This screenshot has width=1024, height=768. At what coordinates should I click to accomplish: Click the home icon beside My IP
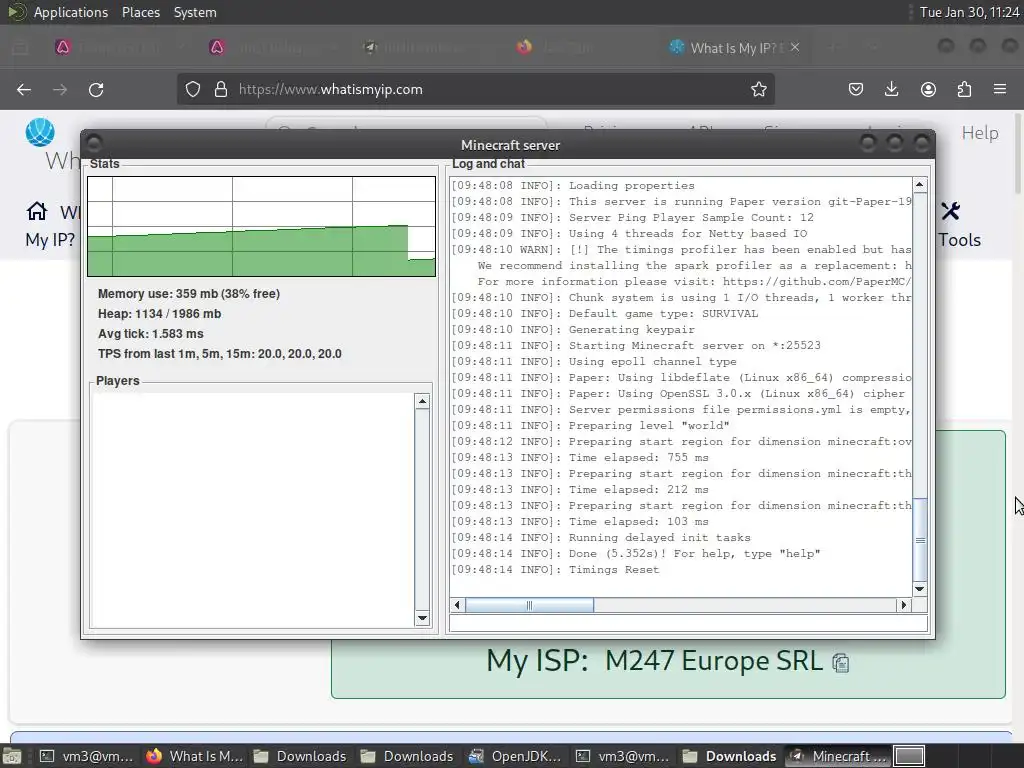pyautogui.click(x=37, y=211)
